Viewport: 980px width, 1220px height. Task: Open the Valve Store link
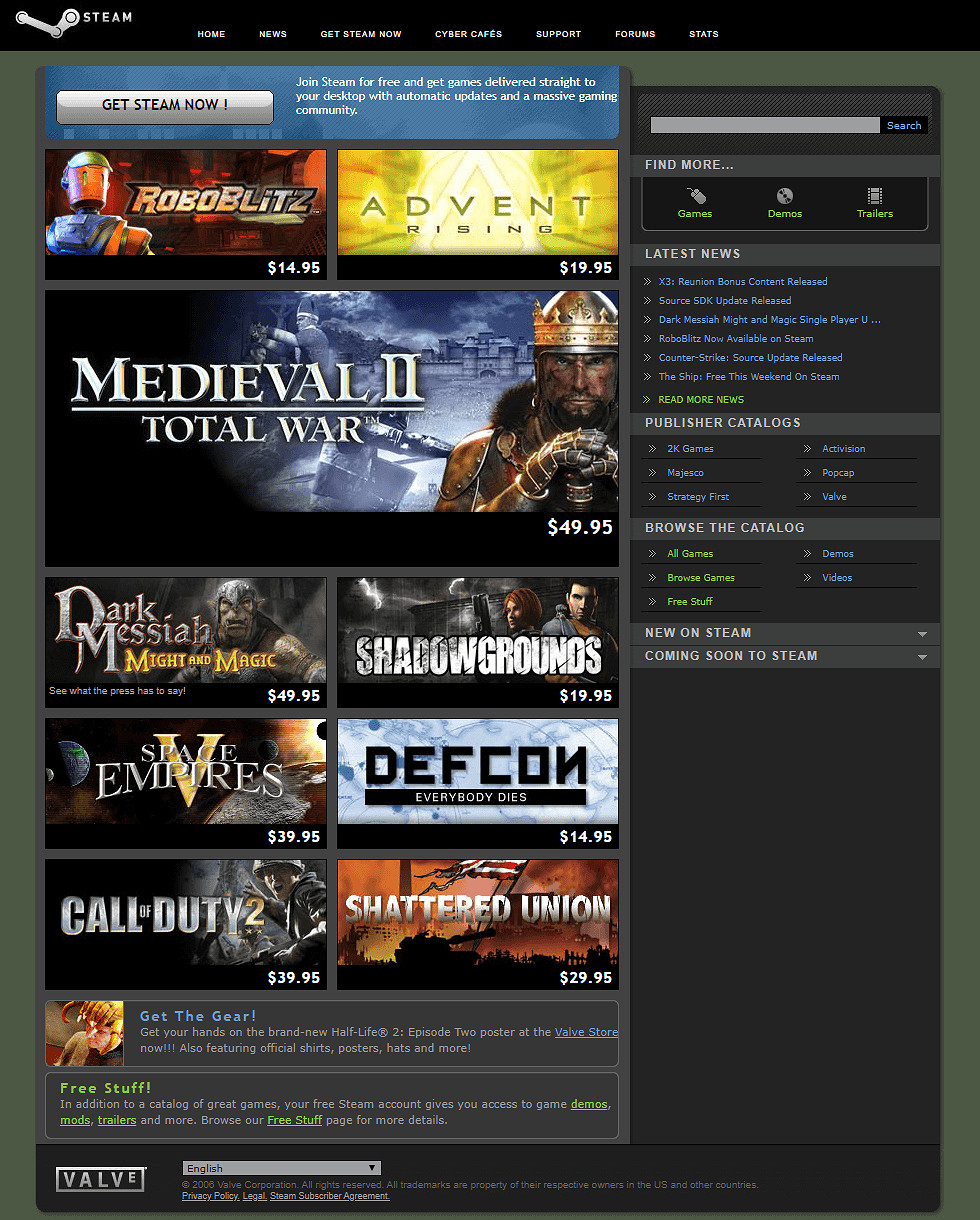[587, 1031]
